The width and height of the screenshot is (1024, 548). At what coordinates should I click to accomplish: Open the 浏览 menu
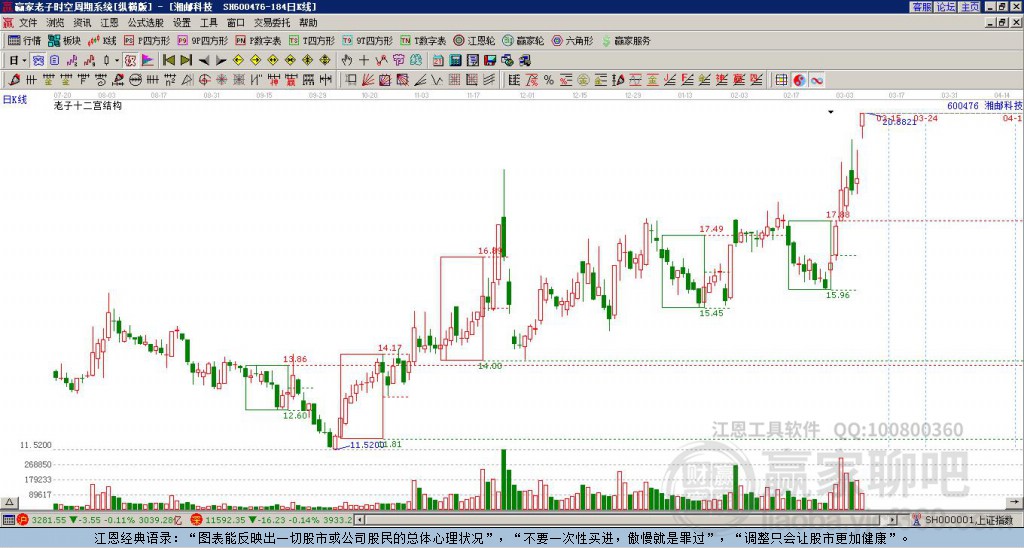pyautogui.click(x=56, y=23)
